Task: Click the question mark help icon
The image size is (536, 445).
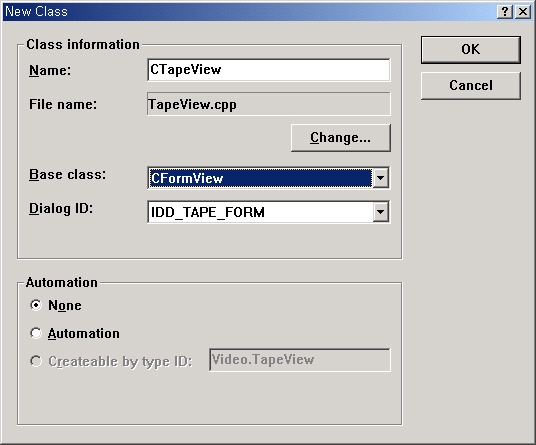Action: click(505, 12)
